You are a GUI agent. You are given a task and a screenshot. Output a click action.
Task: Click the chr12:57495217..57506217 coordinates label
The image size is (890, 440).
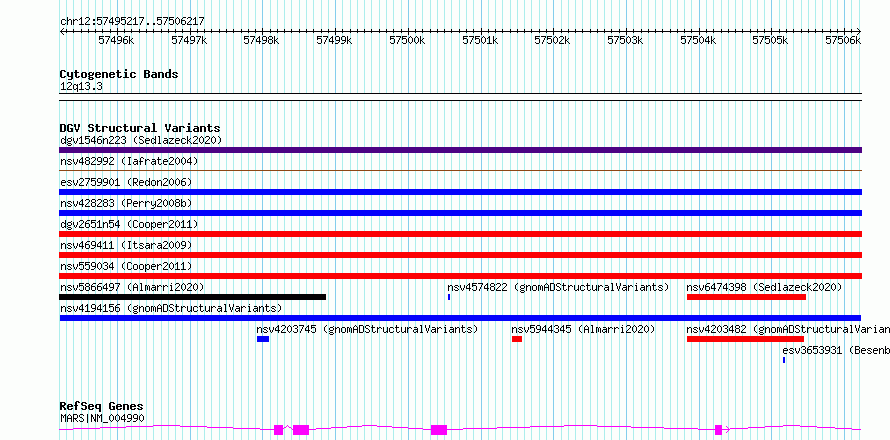[x=132, y=22]
